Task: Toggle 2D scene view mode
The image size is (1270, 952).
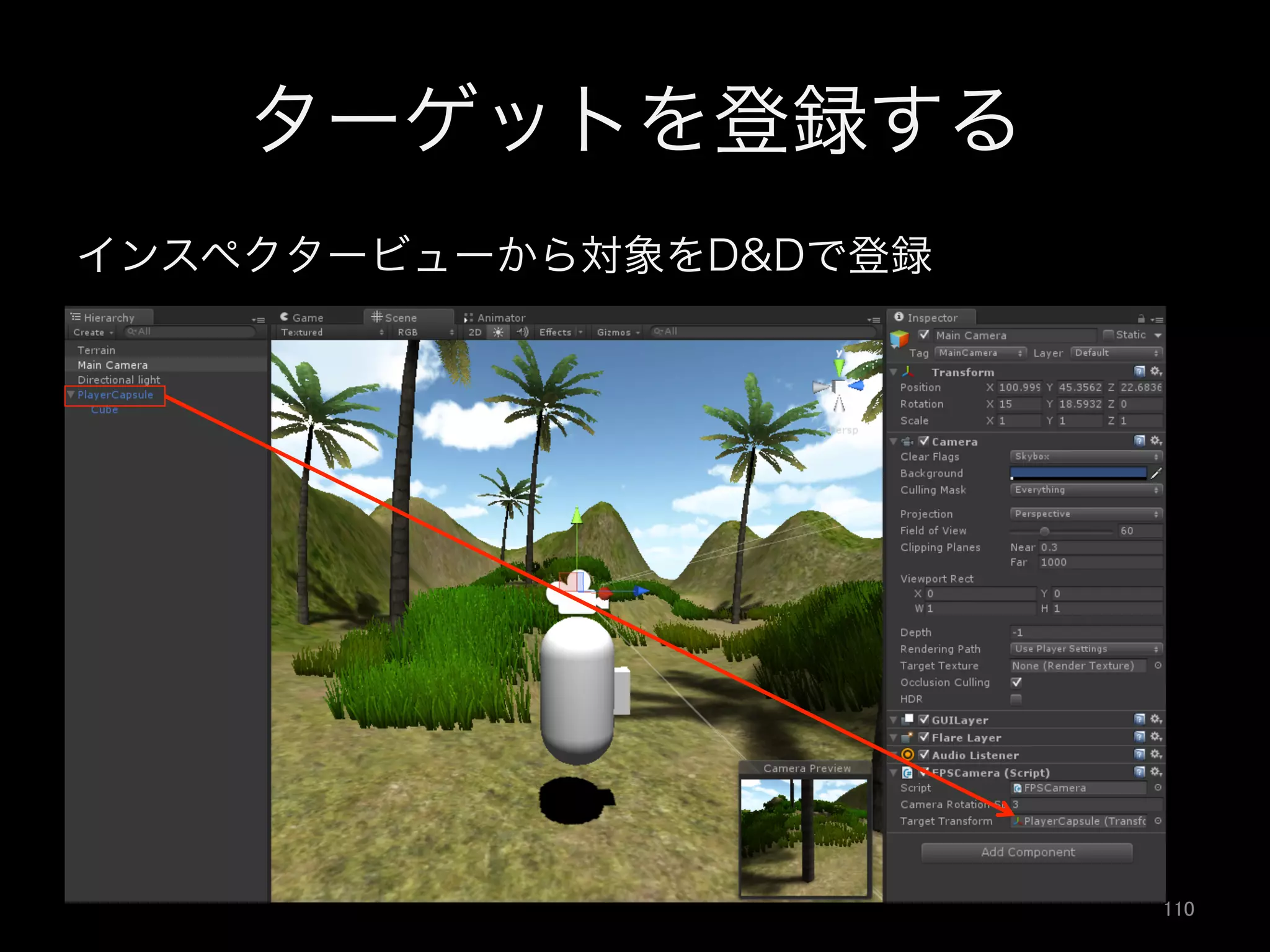Action: coord(475,332)
